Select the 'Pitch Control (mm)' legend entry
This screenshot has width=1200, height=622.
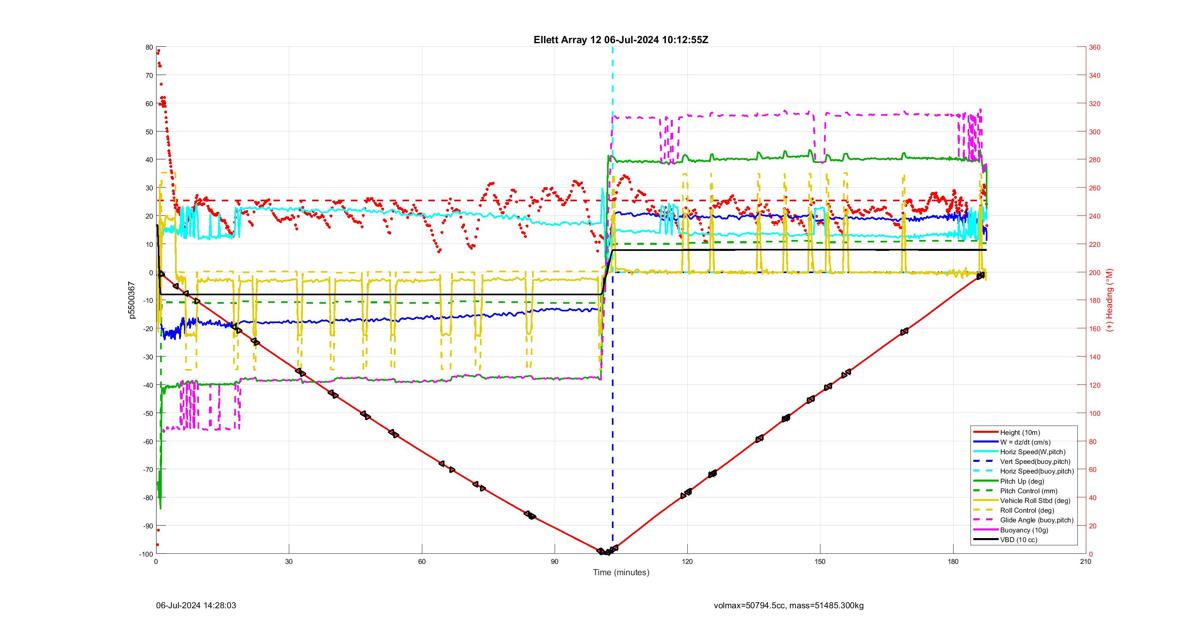[x=1029, y=491]
